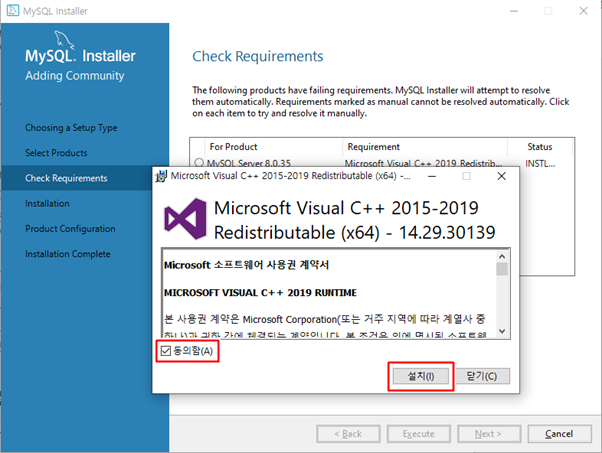Open the Check Requirements sidebar step
Viewport: 602px width, 453px height.
coord(66,178)
